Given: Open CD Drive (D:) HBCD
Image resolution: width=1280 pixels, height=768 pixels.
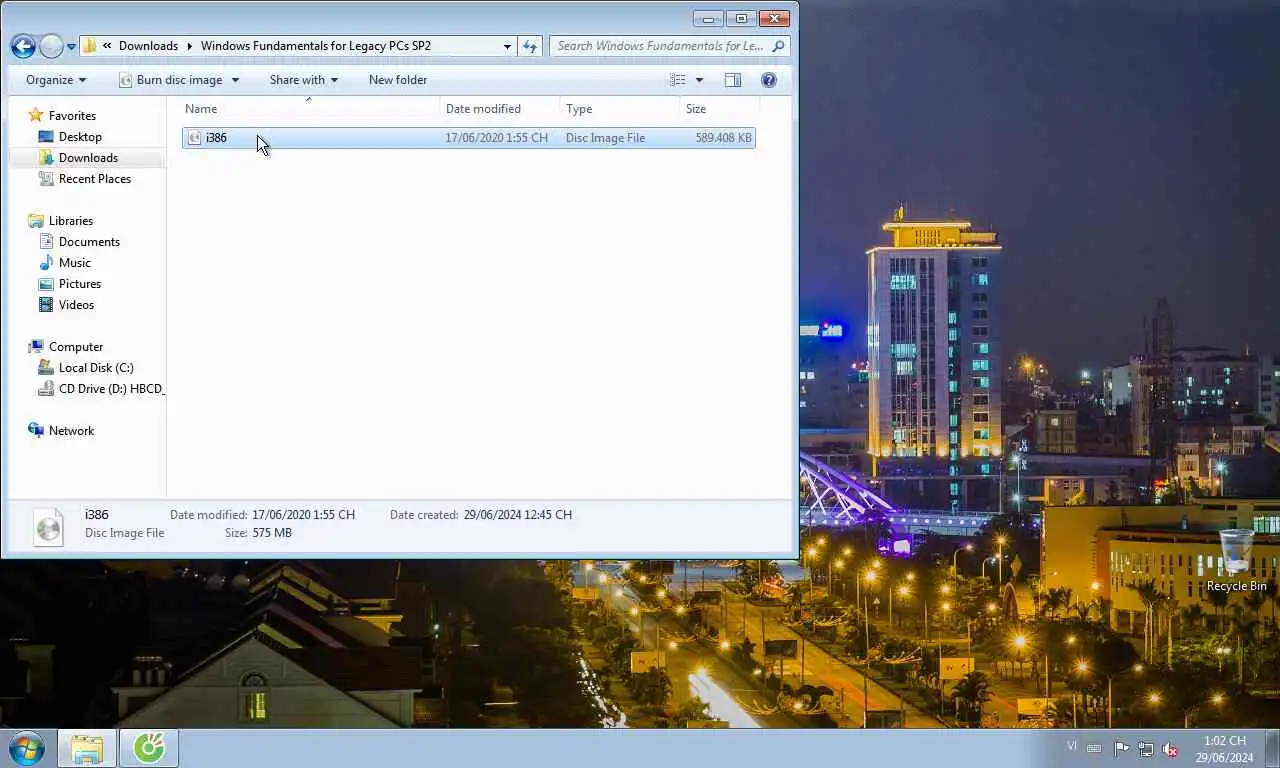Looking at the screenshot, I should (101, 389).
